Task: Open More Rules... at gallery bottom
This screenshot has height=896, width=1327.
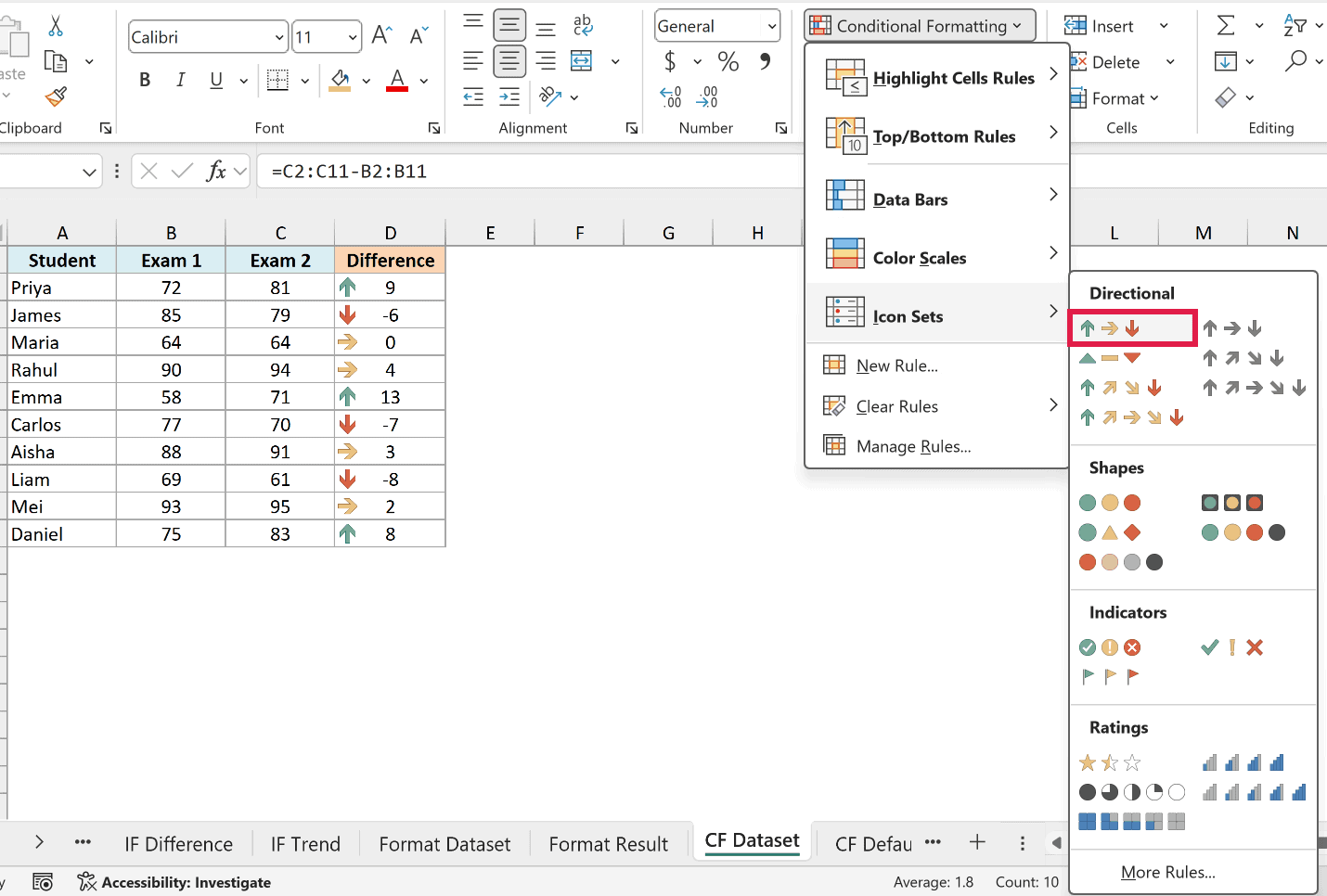Action: (1168, 872)
